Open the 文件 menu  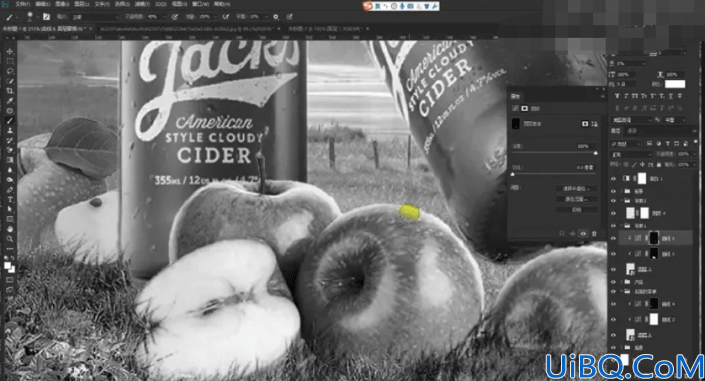(22, 4)
